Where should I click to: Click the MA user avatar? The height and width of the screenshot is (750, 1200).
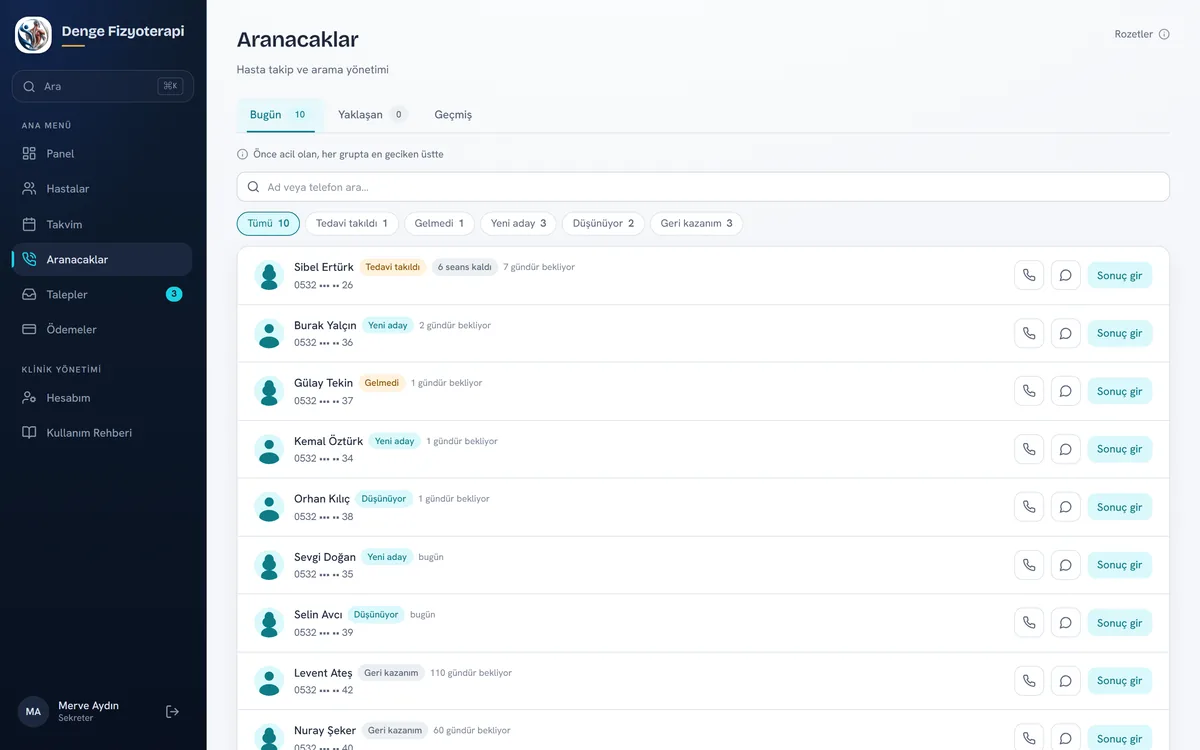33,711
